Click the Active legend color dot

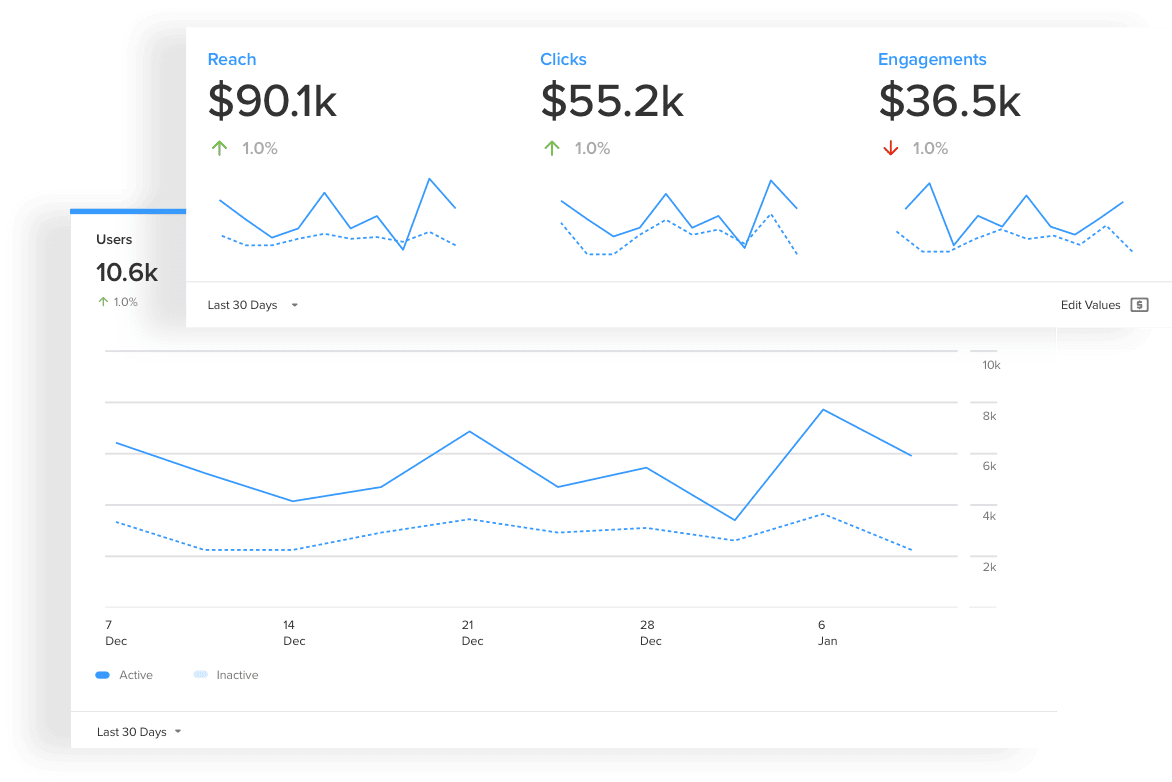click(102, 675)
